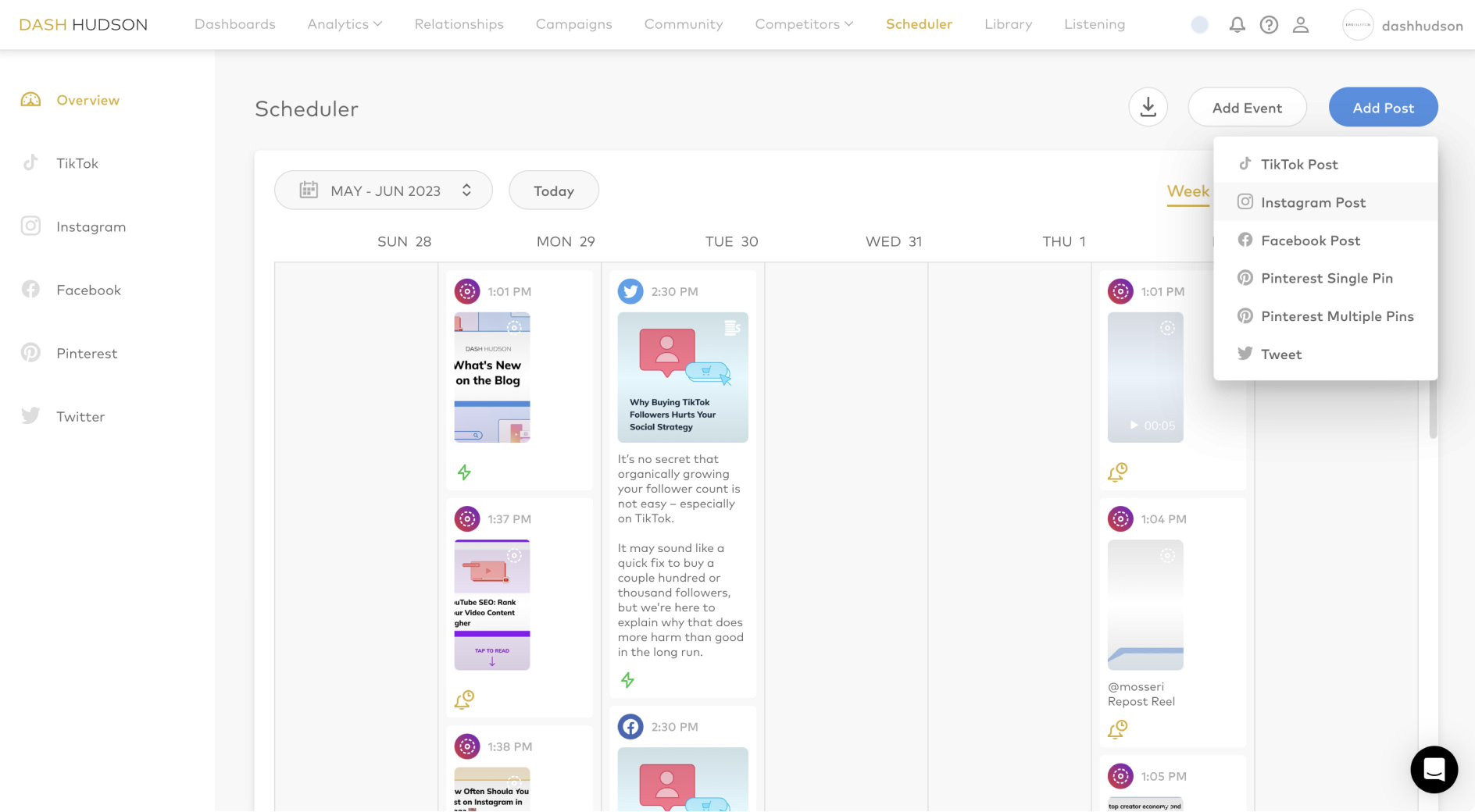This screenshot has width=1475, height=812.
Task: Open the Pinterest channel from the sidebar
Action: pyautogui.click(x=86, y=353)
